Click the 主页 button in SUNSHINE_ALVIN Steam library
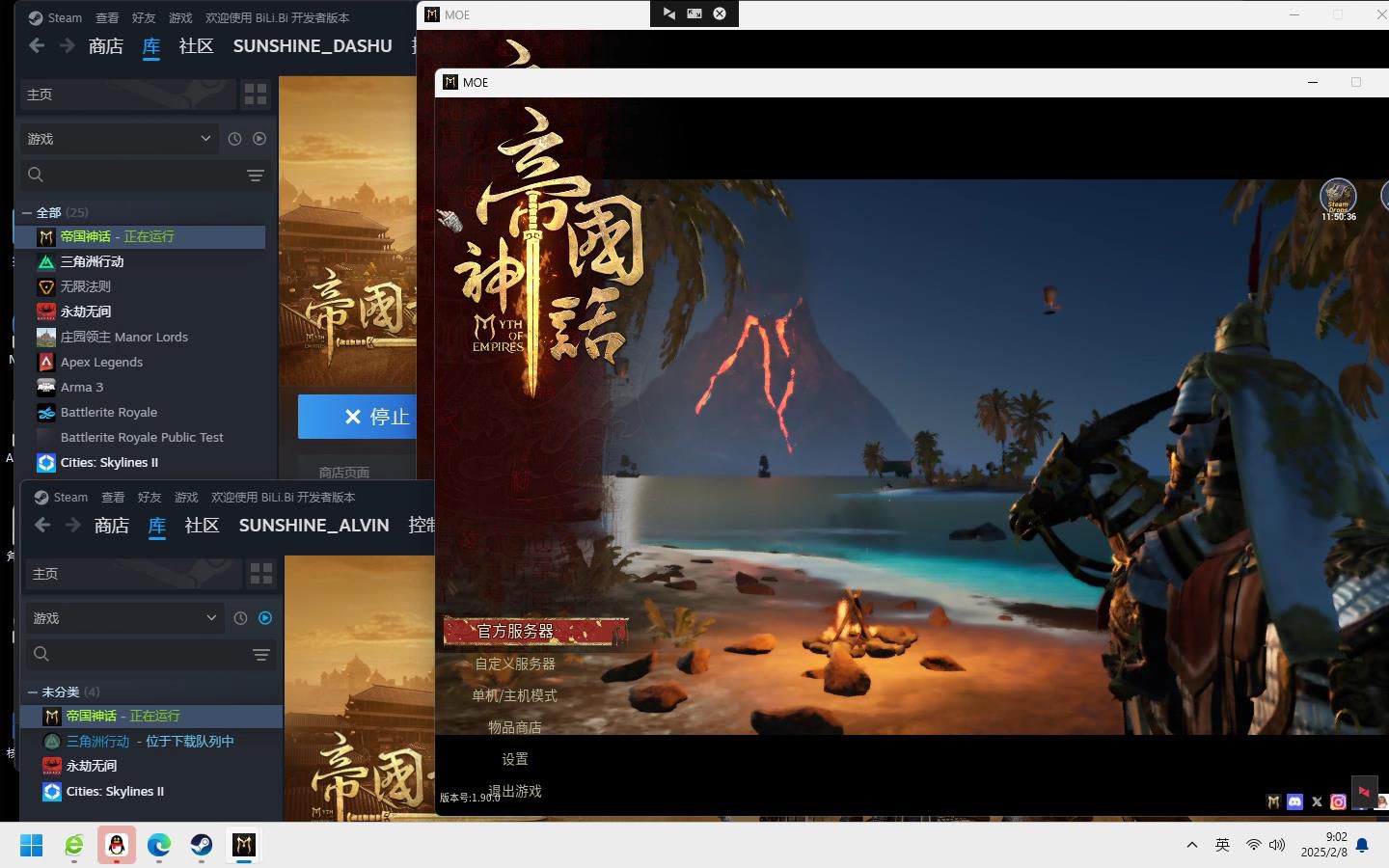 [x=134, y=573]
